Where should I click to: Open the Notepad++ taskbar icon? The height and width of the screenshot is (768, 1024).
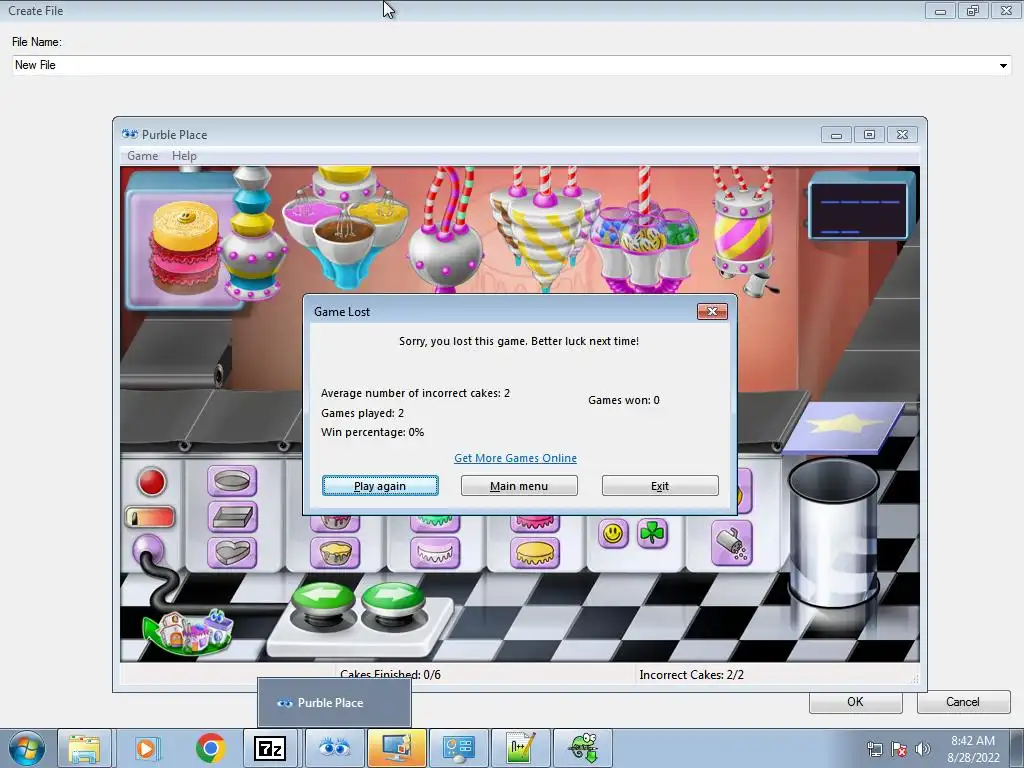520,748
